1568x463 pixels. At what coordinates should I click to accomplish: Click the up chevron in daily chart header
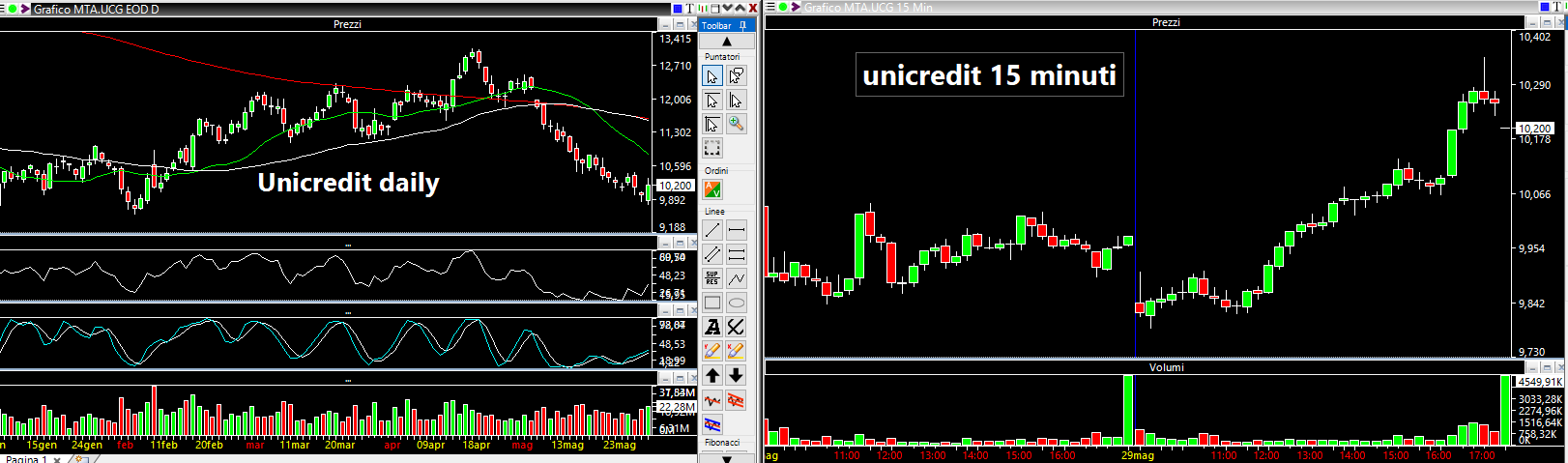coord(740,9)
